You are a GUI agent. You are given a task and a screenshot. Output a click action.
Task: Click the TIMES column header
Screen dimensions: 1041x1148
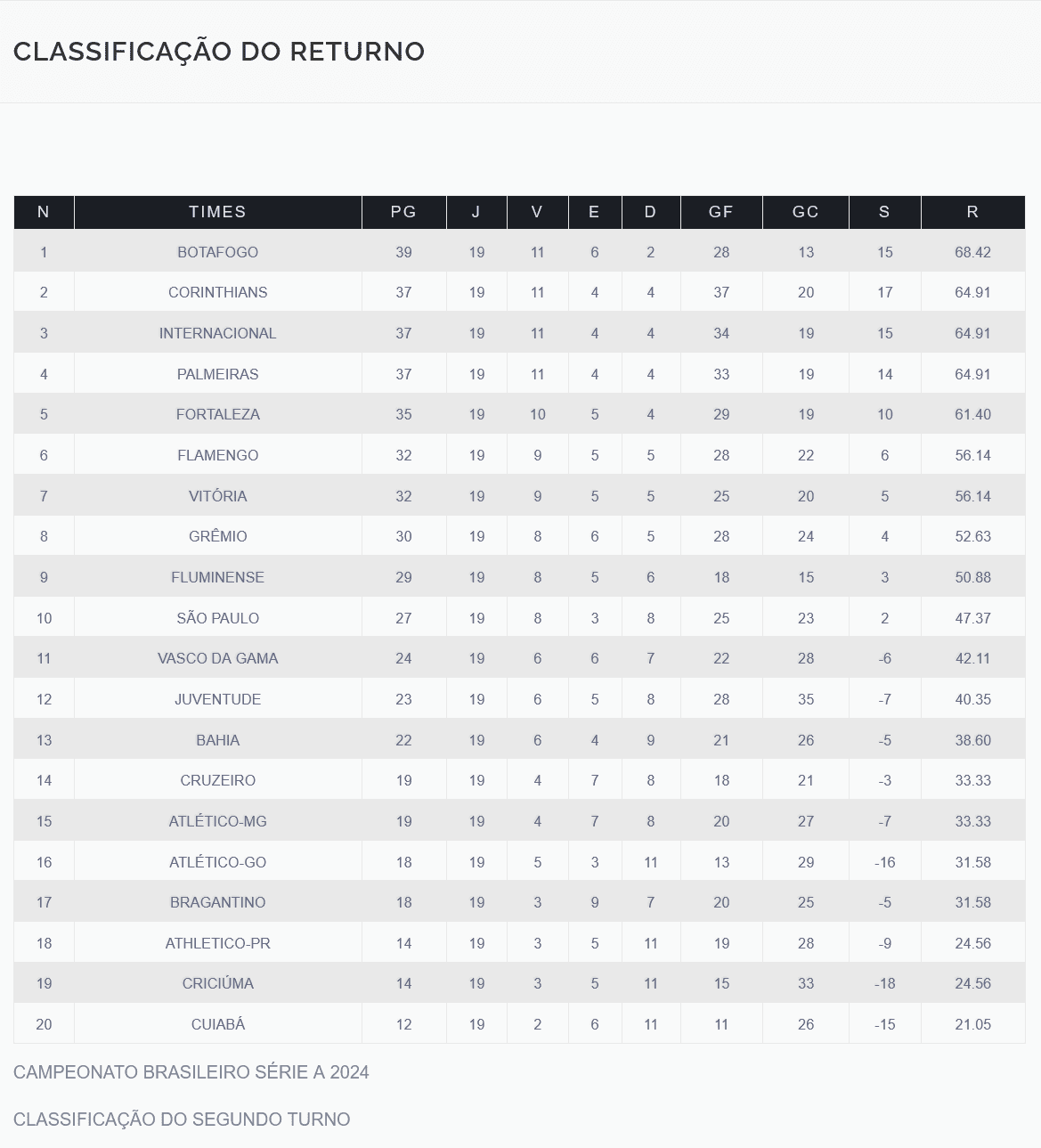217,212
